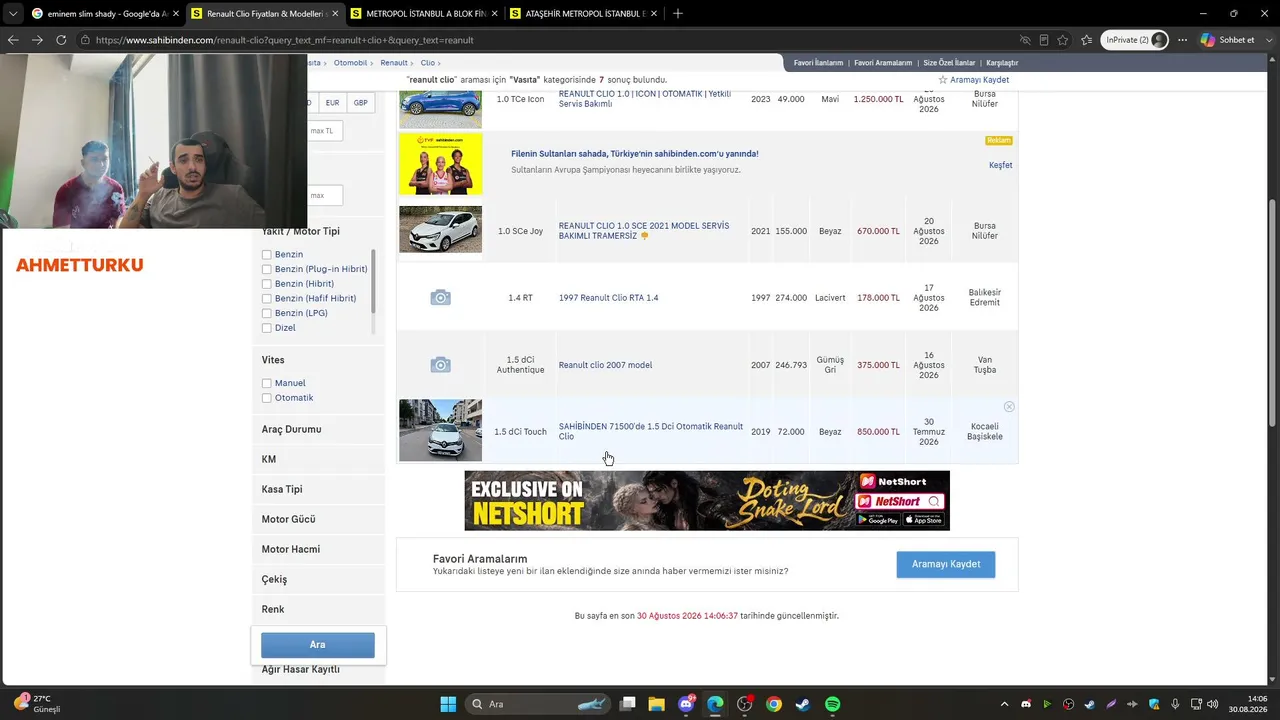Expand the 'Kasa Tipi' filter section
Viewport: 1280px width, 720px height.
point(318,489)
